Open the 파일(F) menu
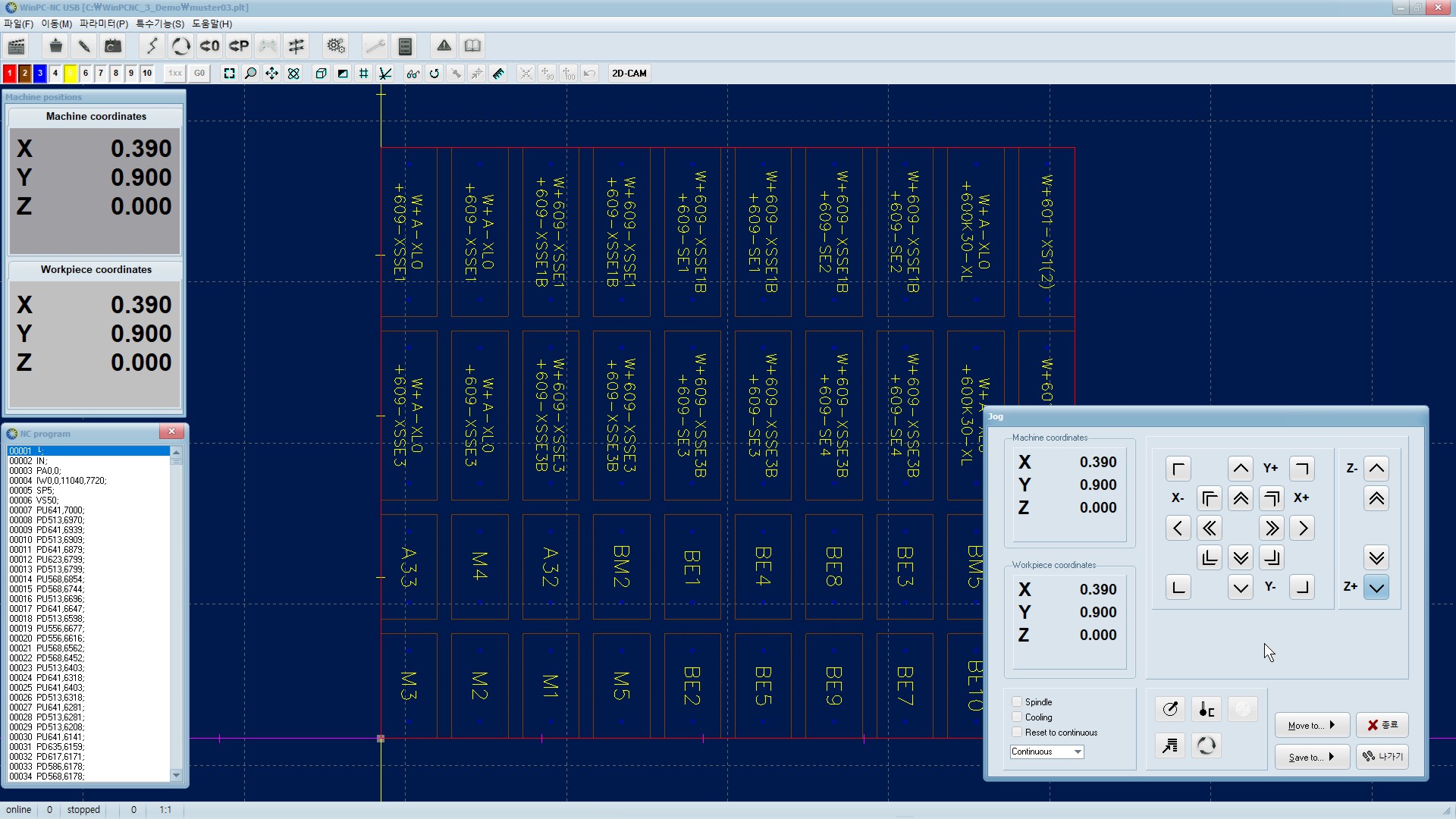The width and height of the screenshot is (1456, 819). click(x=18, y=24)
